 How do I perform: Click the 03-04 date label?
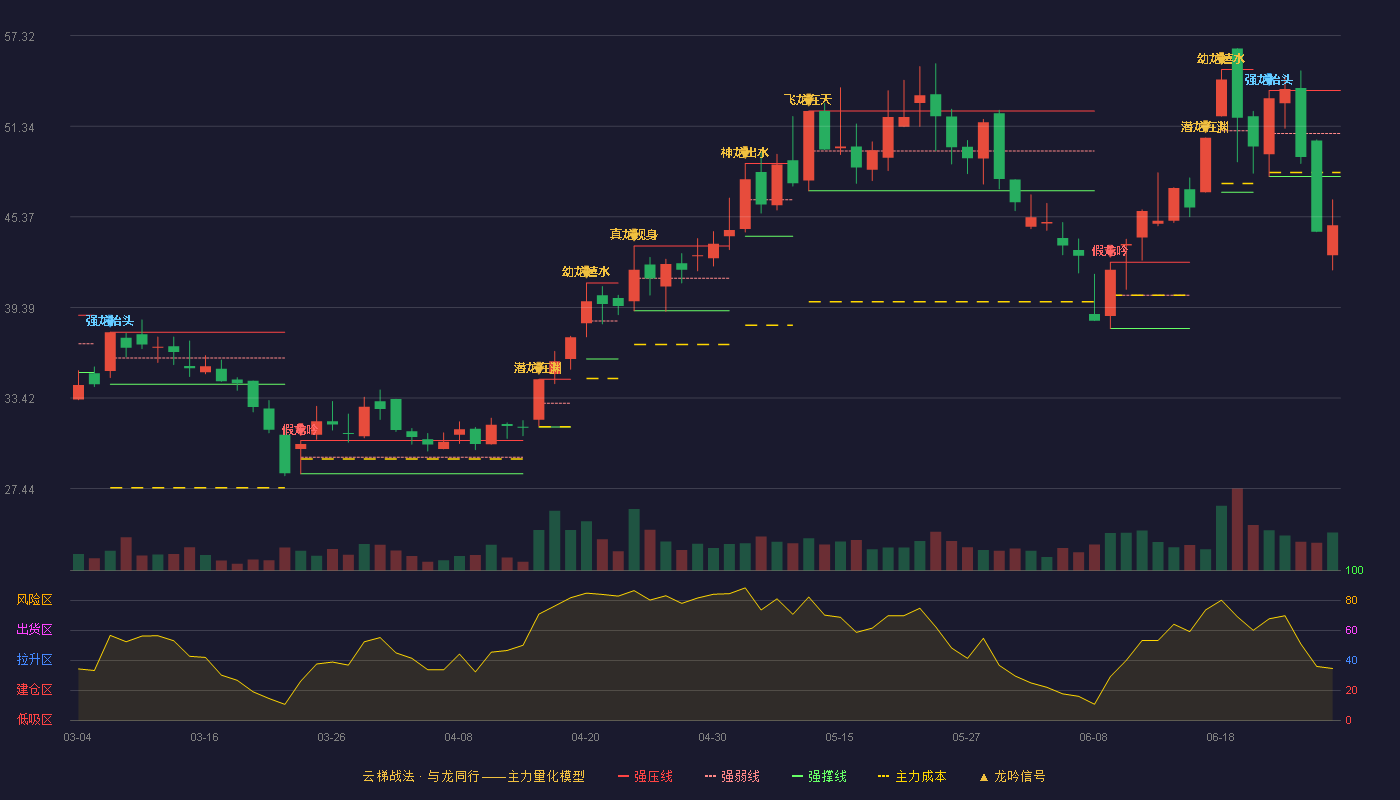78,737
